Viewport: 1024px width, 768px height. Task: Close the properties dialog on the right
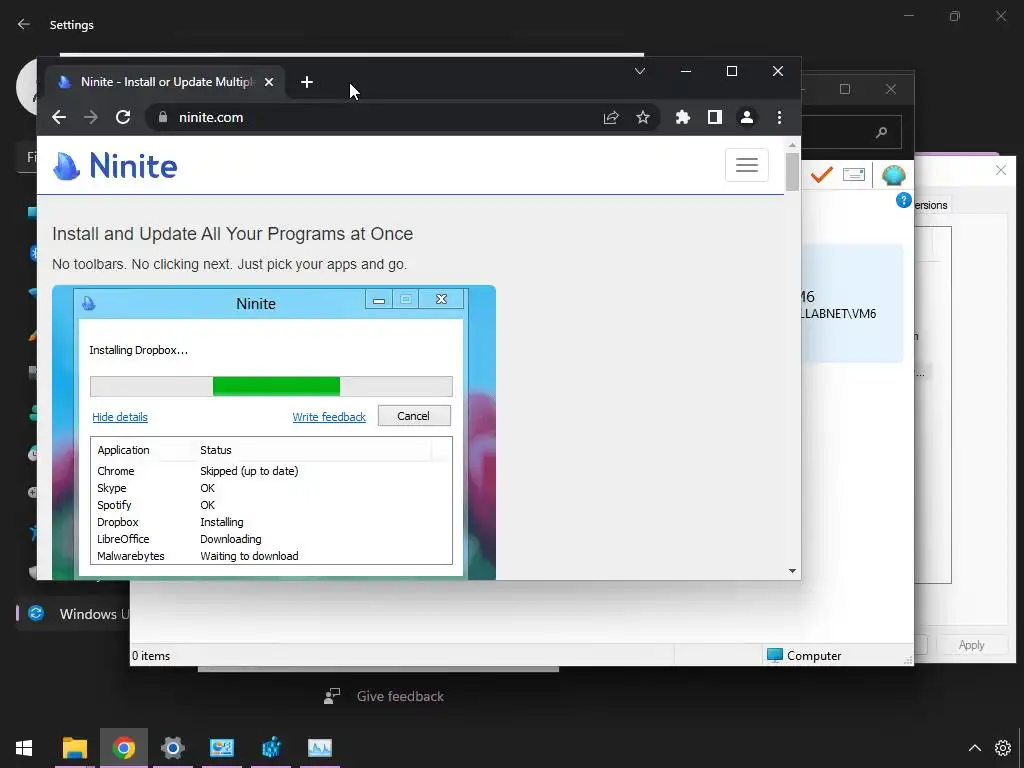pyautogui.click(x=1000, y=170)
